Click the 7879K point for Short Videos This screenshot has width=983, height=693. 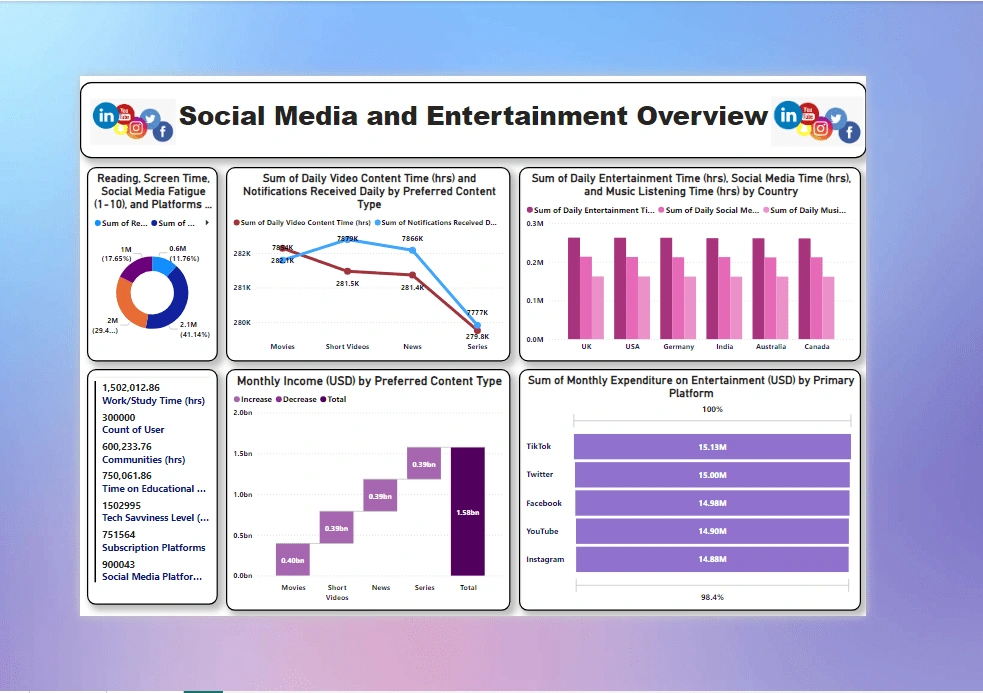347,239
